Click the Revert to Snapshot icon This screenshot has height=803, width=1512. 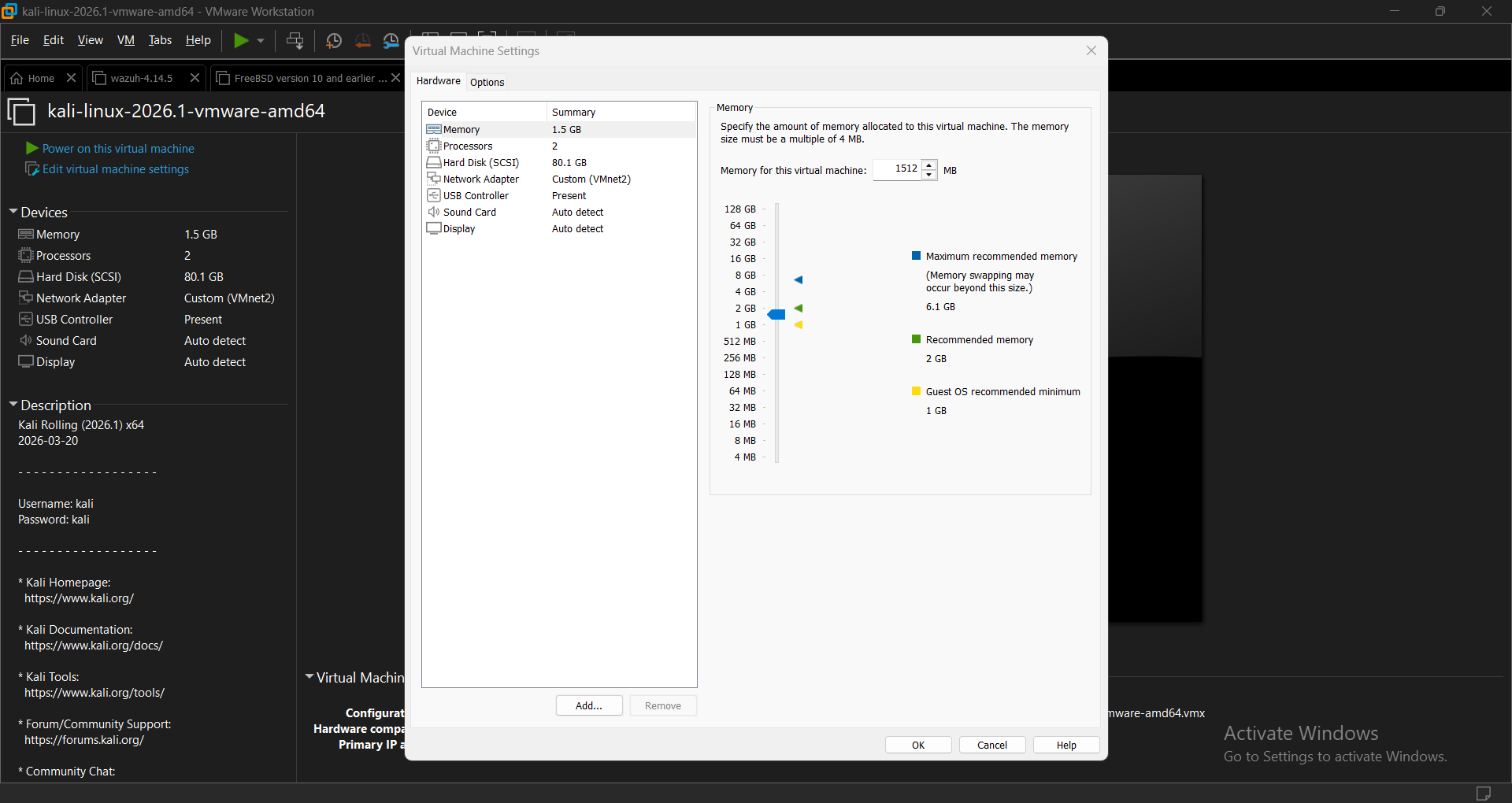click(x=363, y=40)
